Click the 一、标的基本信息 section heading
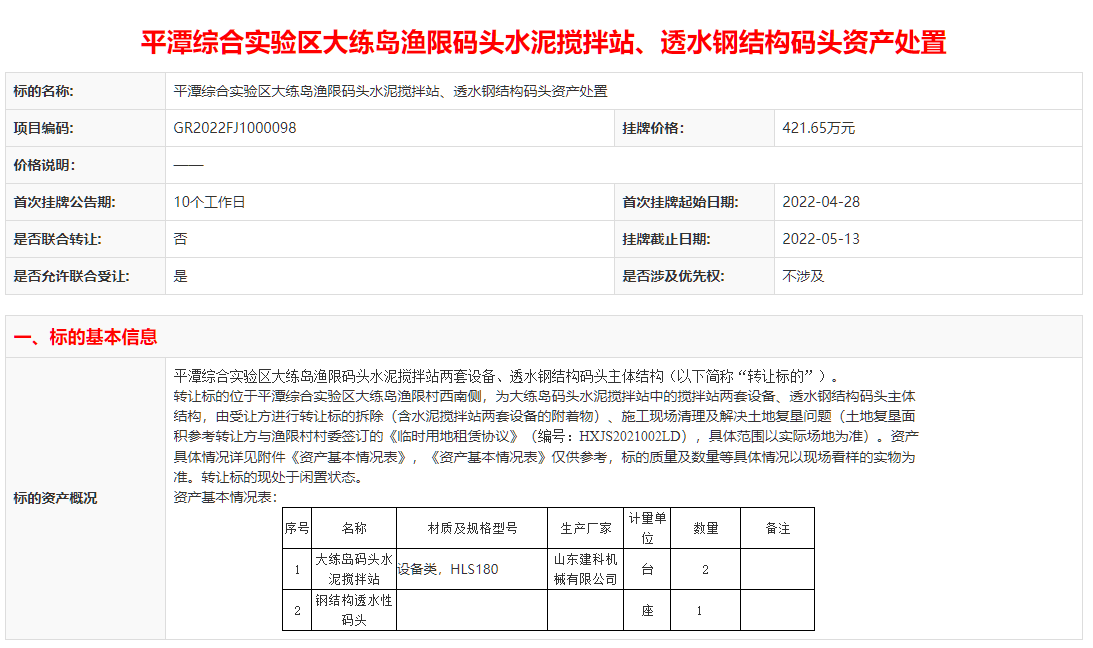 coord(85,337)
